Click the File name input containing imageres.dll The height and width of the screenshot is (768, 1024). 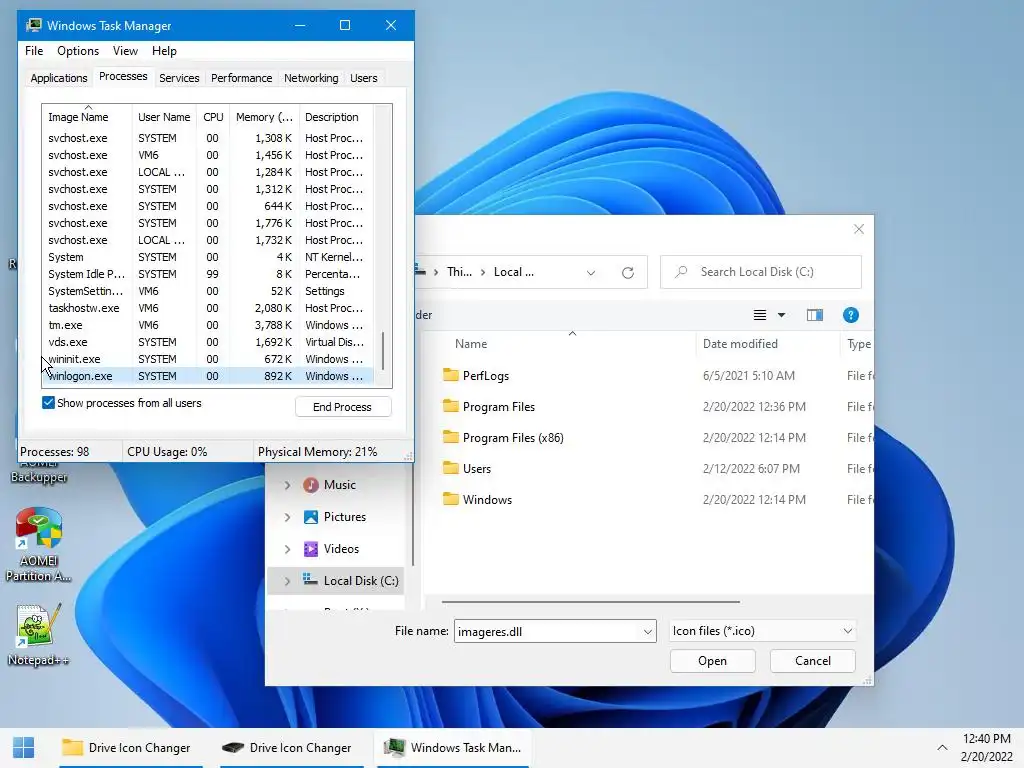[x=547, y=632]
